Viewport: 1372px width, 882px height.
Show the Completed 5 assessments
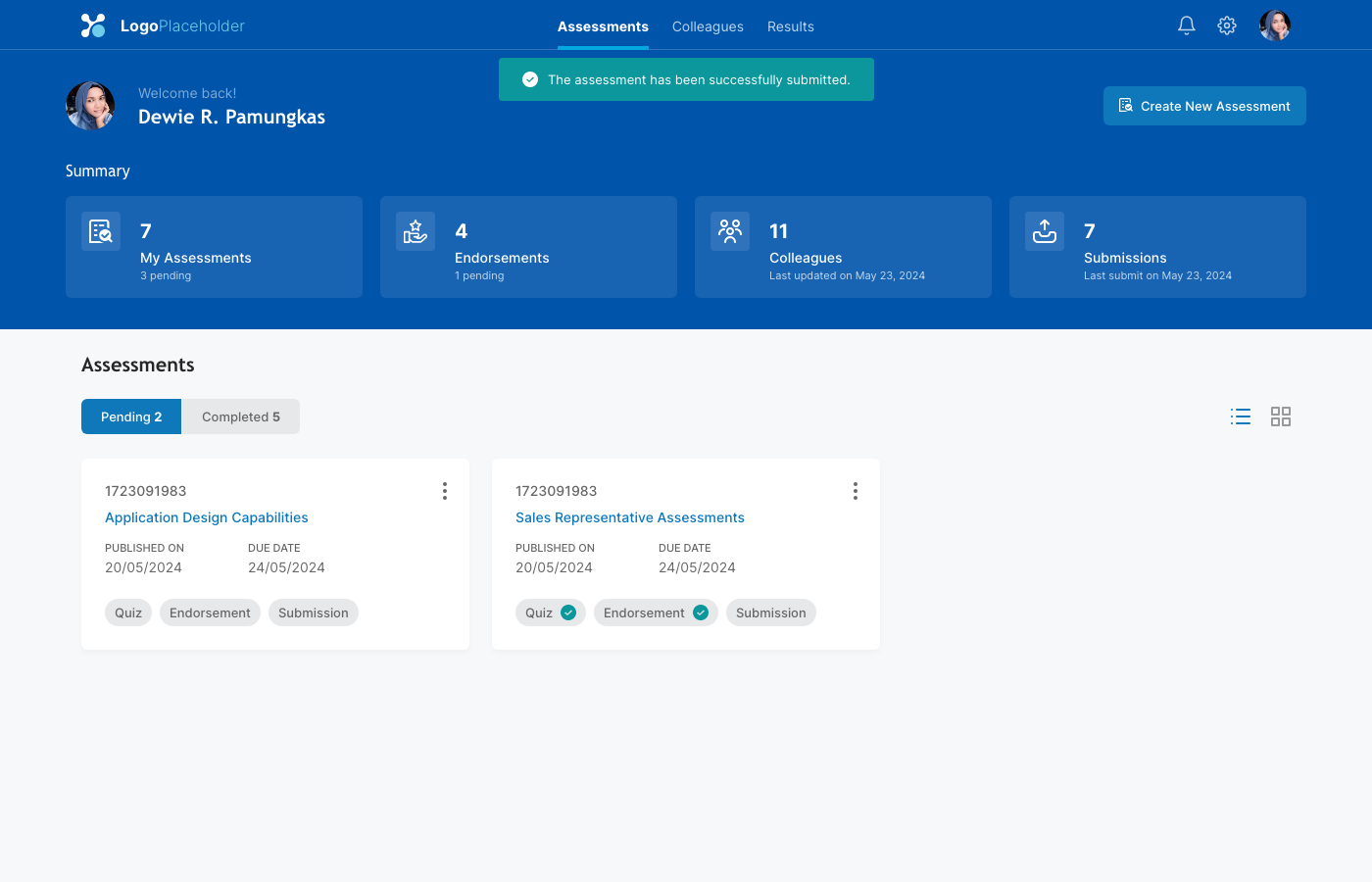click(241, 416)
